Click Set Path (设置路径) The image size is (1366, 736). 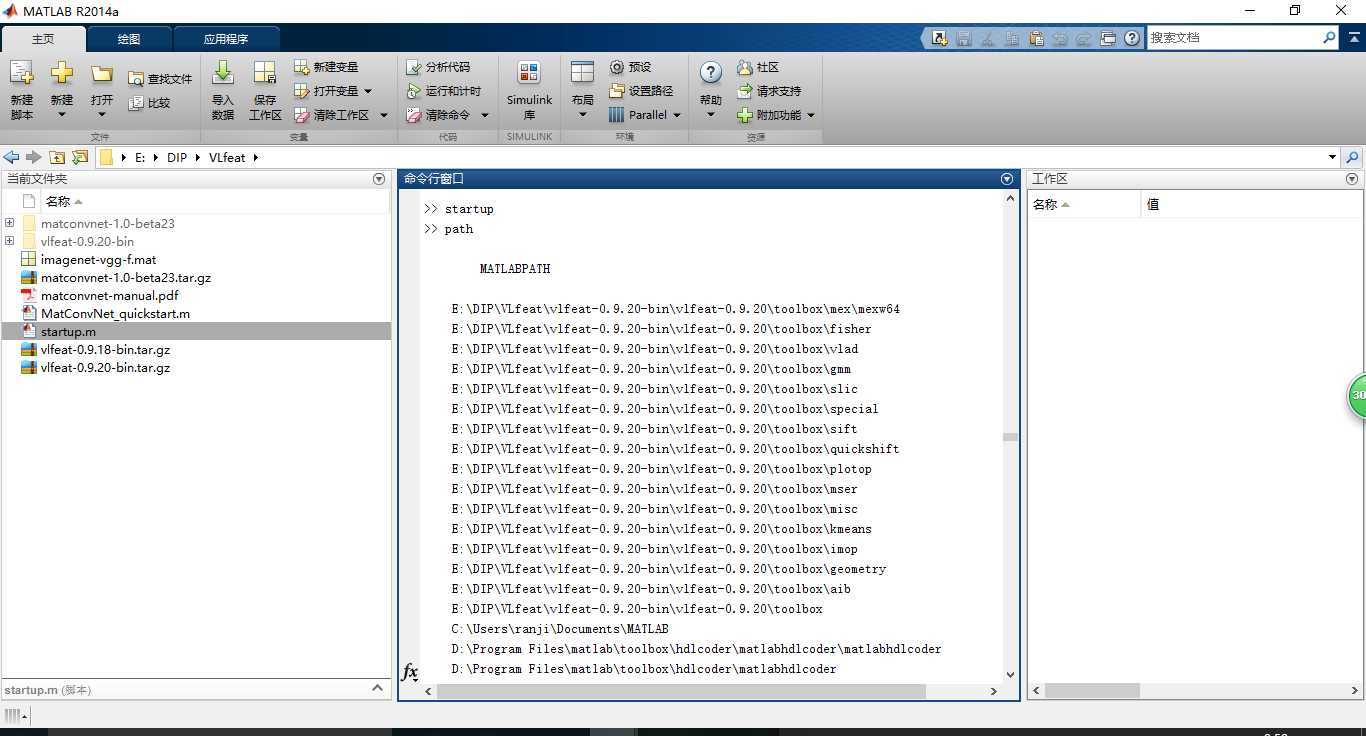[x=641, y=91]
